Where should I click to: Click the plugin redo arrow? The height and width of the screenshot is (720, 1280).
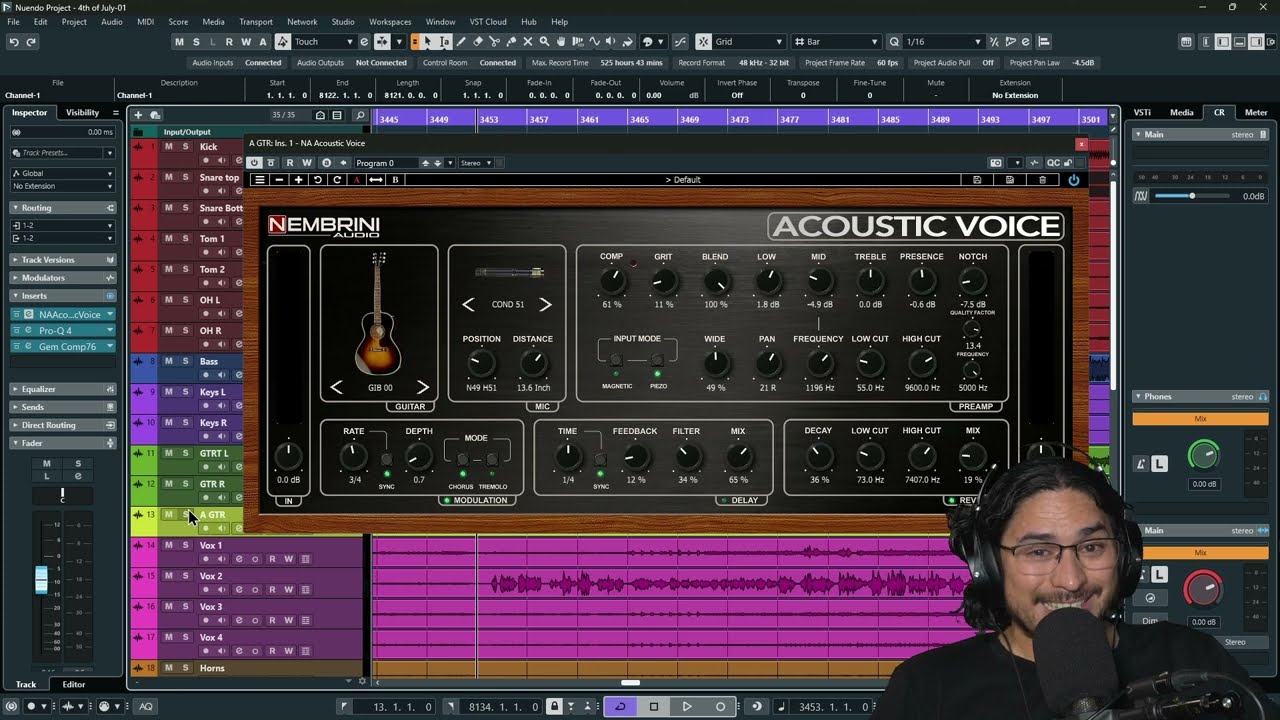point(337,180)
